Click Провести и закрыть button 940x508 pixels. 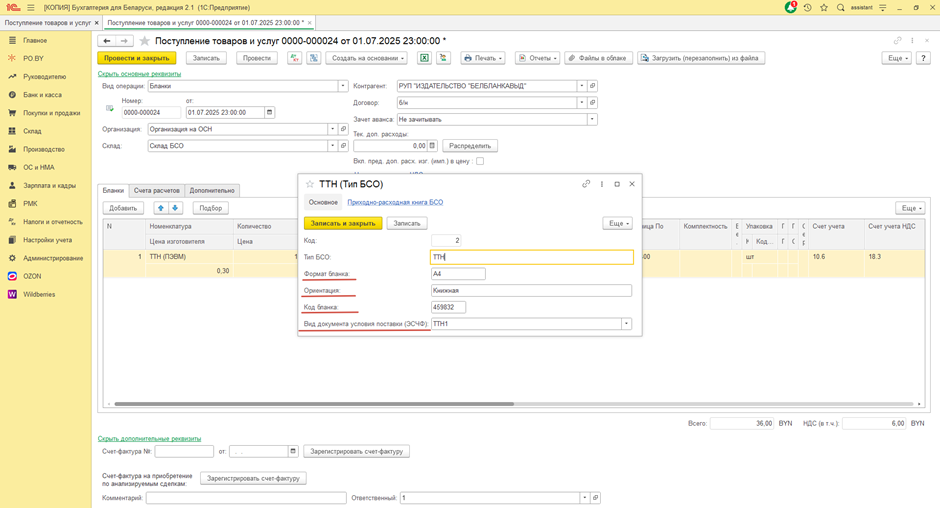click(x=137, y=58)
